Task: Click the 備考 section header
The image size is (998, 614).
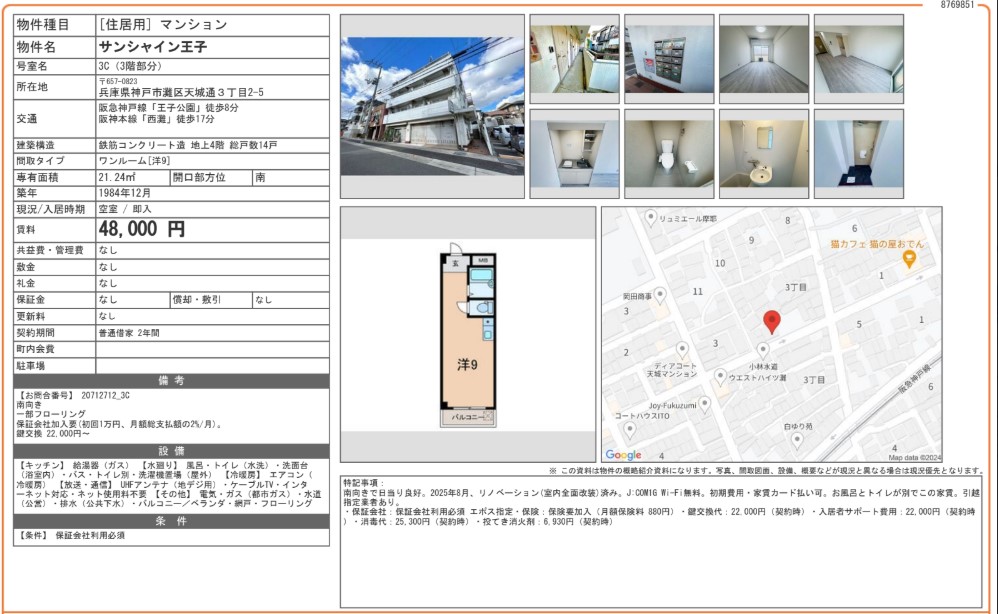Action: coord(171,380)
